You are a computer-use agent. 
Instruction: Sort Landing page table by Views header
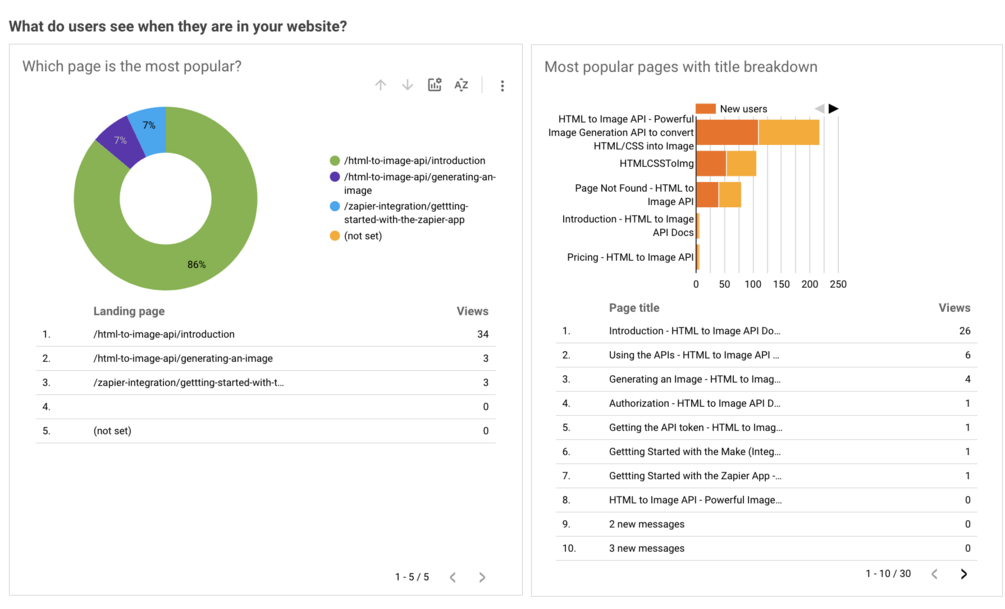(472, 311)
